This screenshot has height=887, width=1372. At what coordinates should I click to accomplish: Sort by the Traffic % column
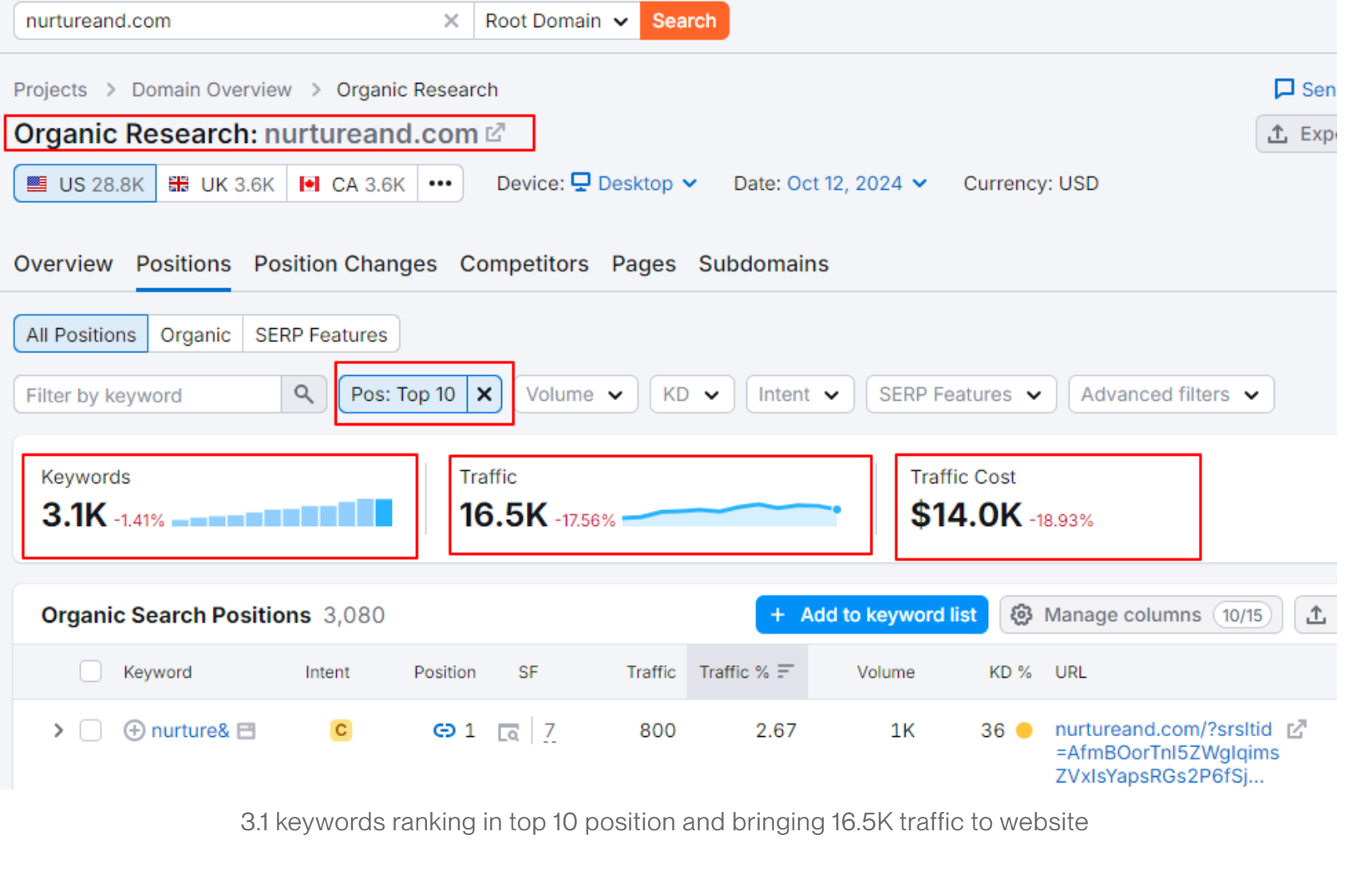(x=746, y=672)
